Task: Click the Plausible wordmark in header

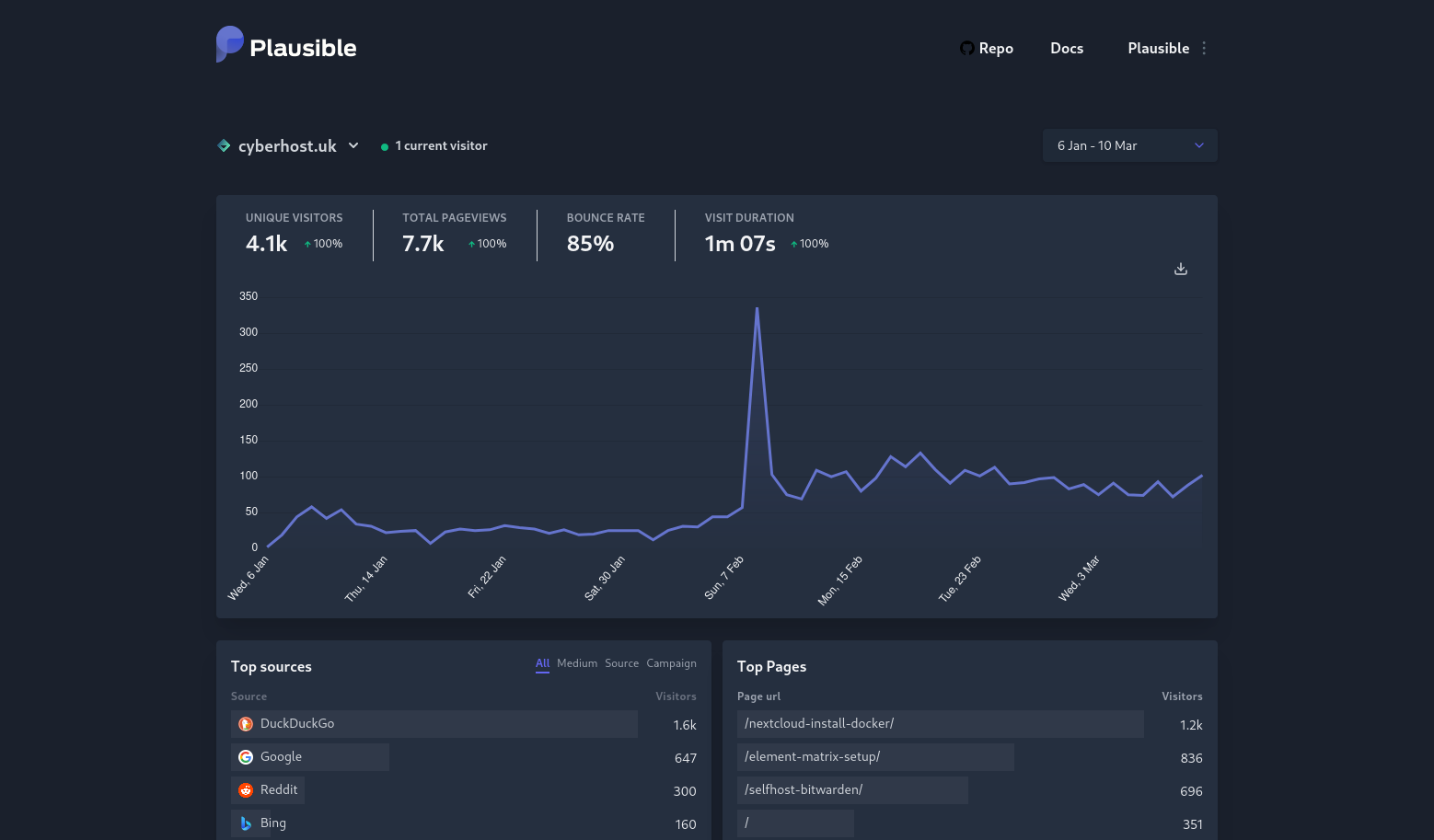Action: 303,48
